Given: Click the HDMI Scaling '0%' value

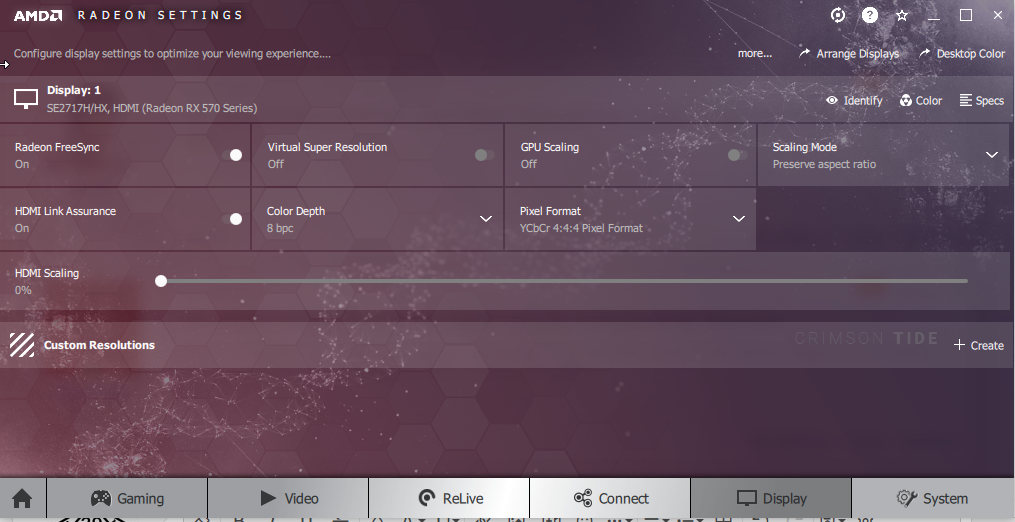Looking at the screenshot, I should point(23,290).
